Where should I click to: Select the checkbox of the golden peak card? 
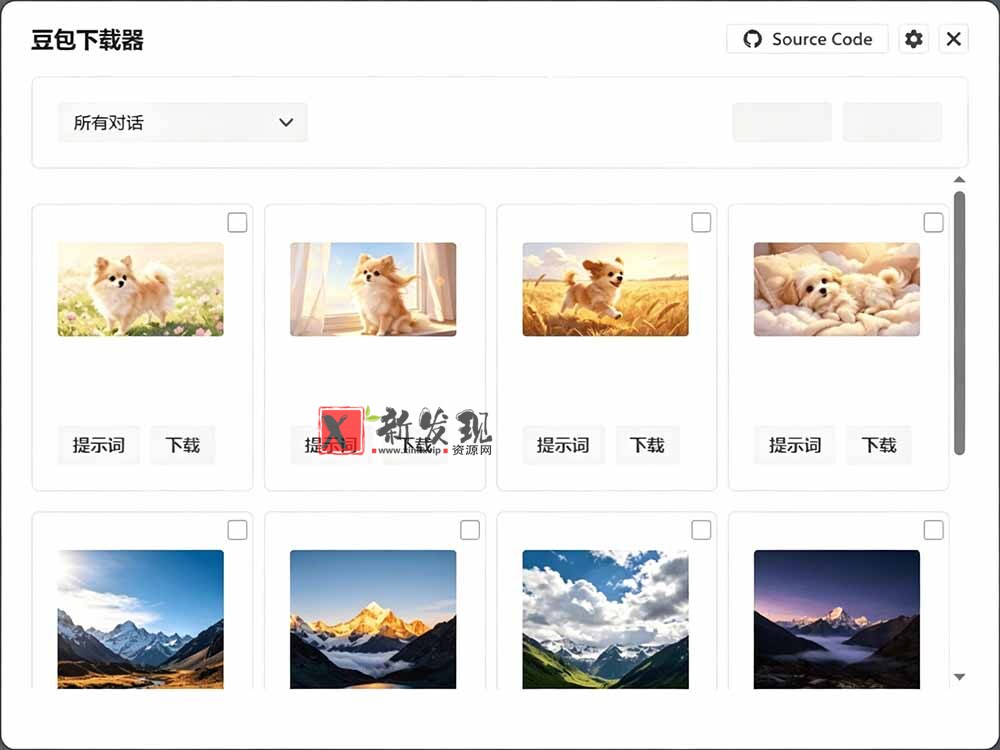(469, 530)
